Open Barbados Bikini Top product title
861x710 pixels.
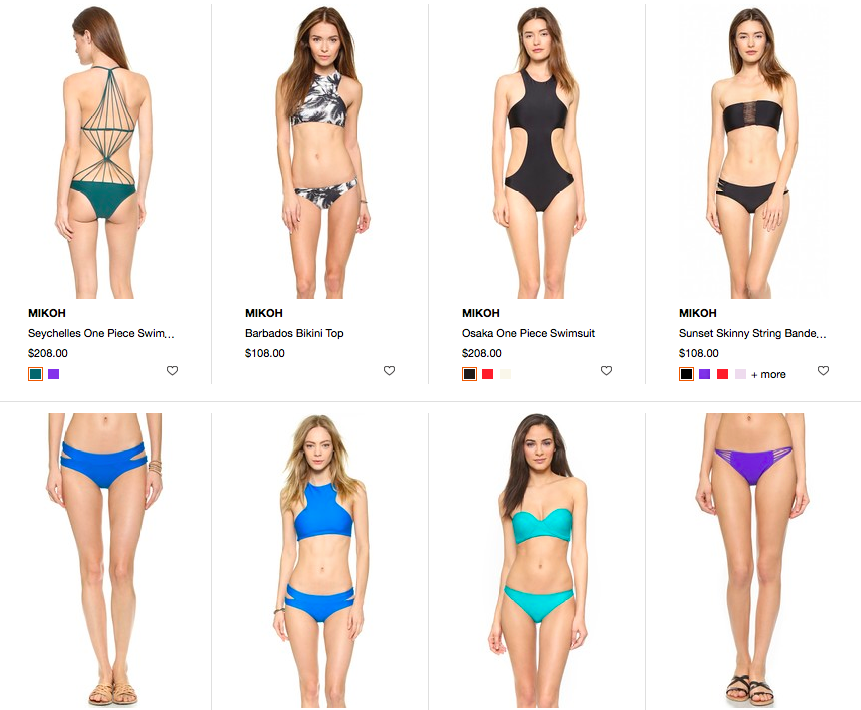[294, 333]
